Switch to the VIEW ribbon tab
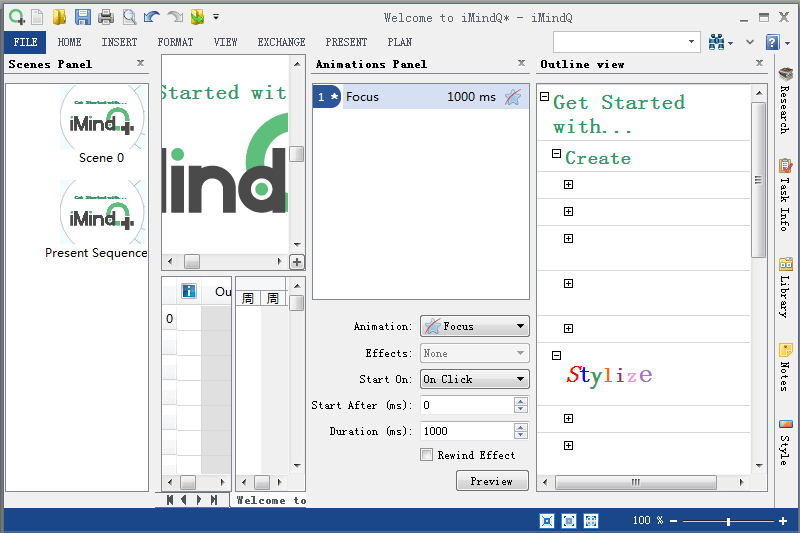Screen dimensions: 800x533 [226, 42]
